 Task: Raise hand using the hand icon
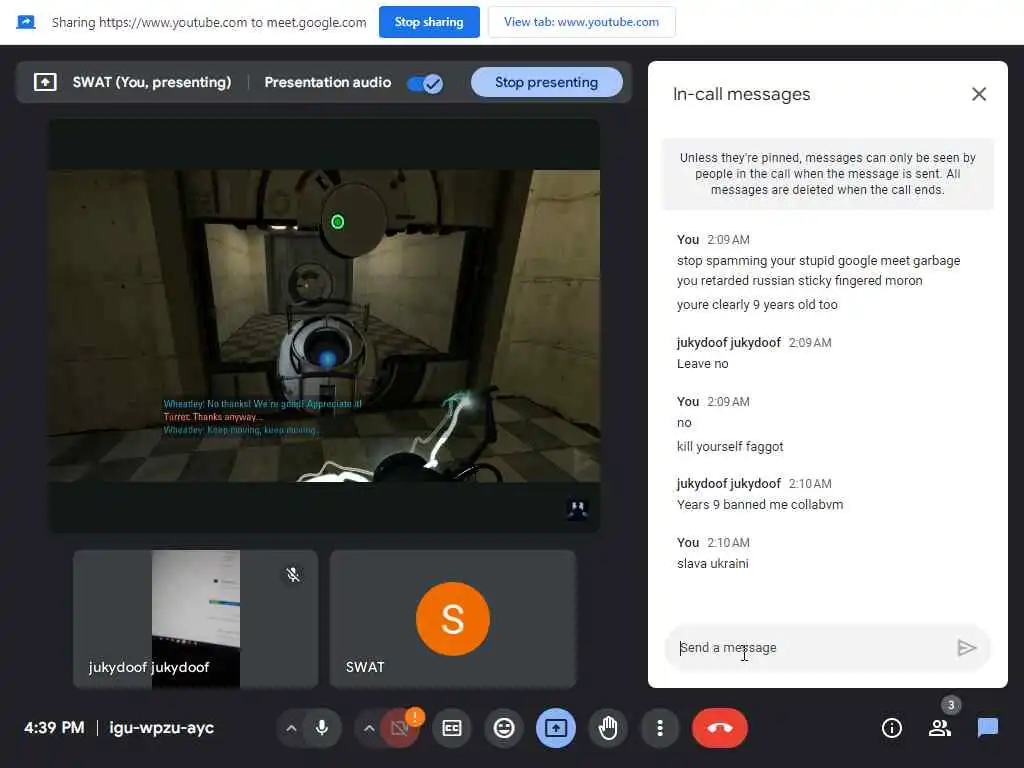point(608,728)
